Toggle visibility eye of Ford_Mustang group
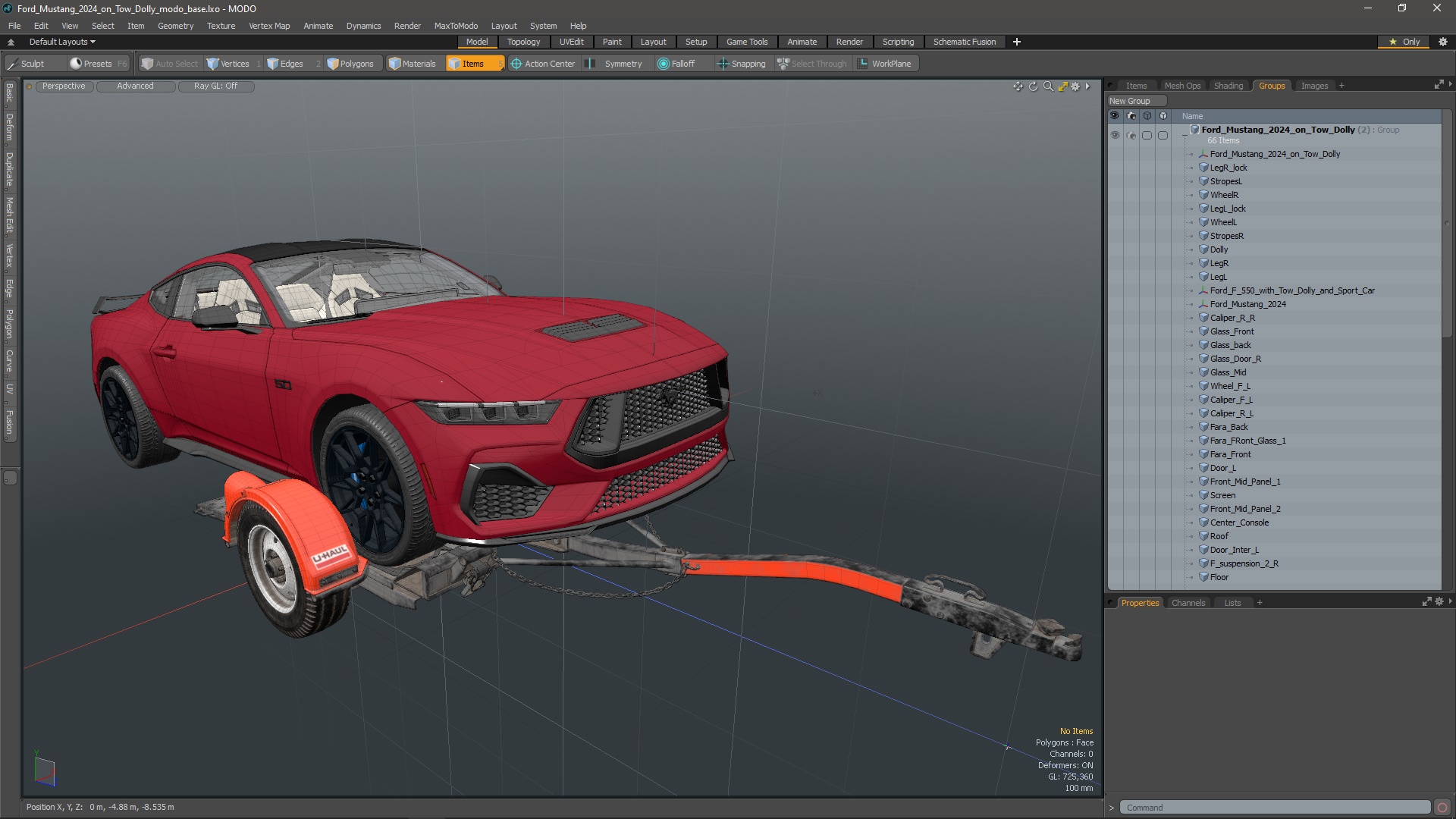The image size is (1456, 819). pyautogui.click(x=1115, y=135)
